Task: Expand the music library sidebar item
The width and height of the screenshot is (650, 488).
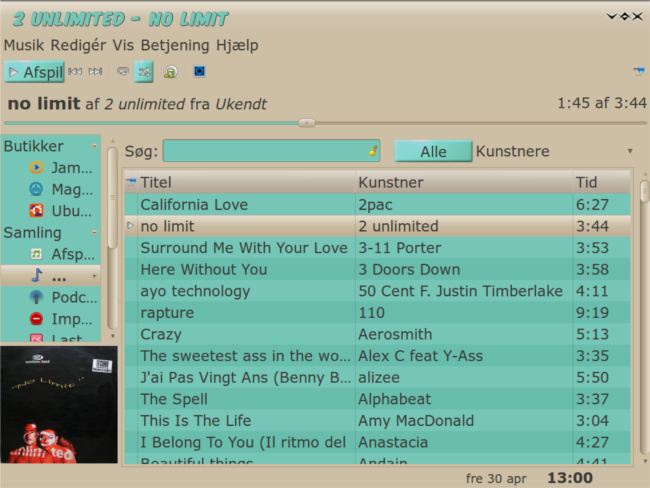Action: click(x=94, y=275)
